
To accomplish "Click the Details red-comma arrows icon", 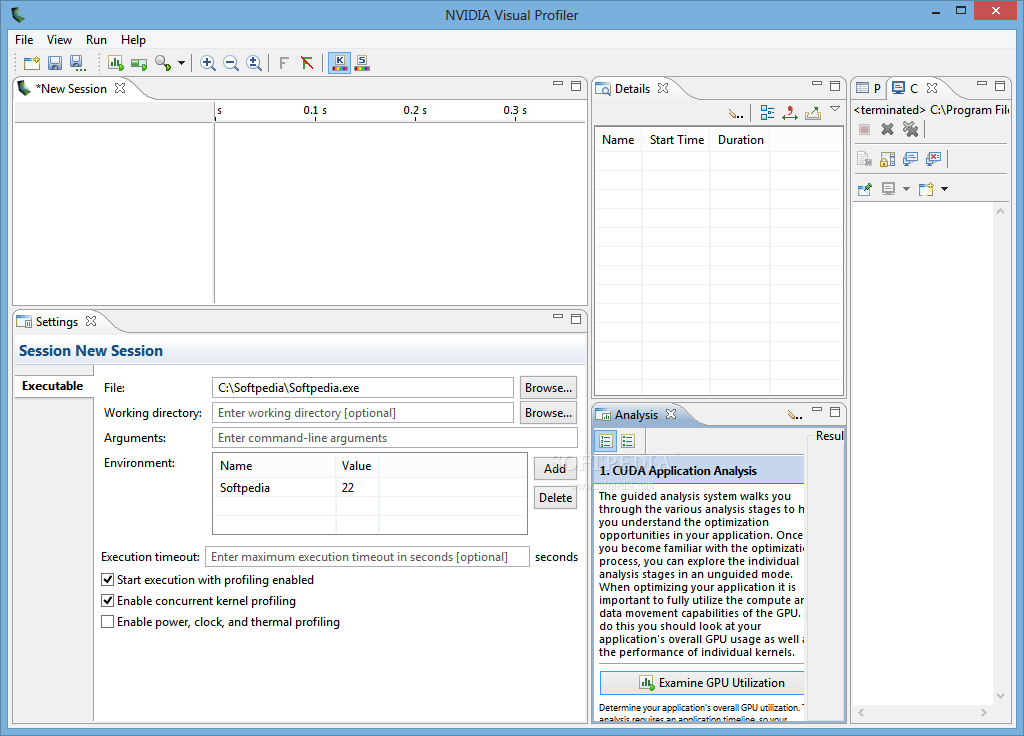I will (x=790, y=113).
